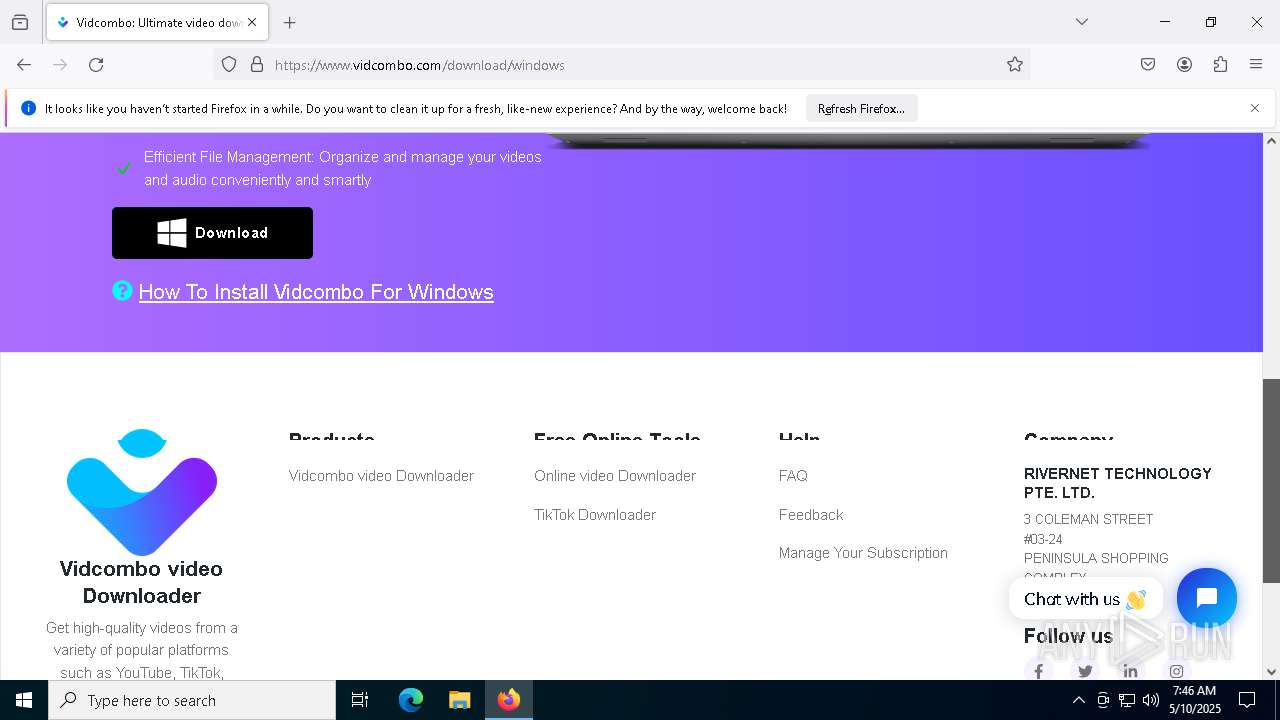Open the notification center icon
The height and width of the screenshot is (720, 1280).
(1247, 700)
